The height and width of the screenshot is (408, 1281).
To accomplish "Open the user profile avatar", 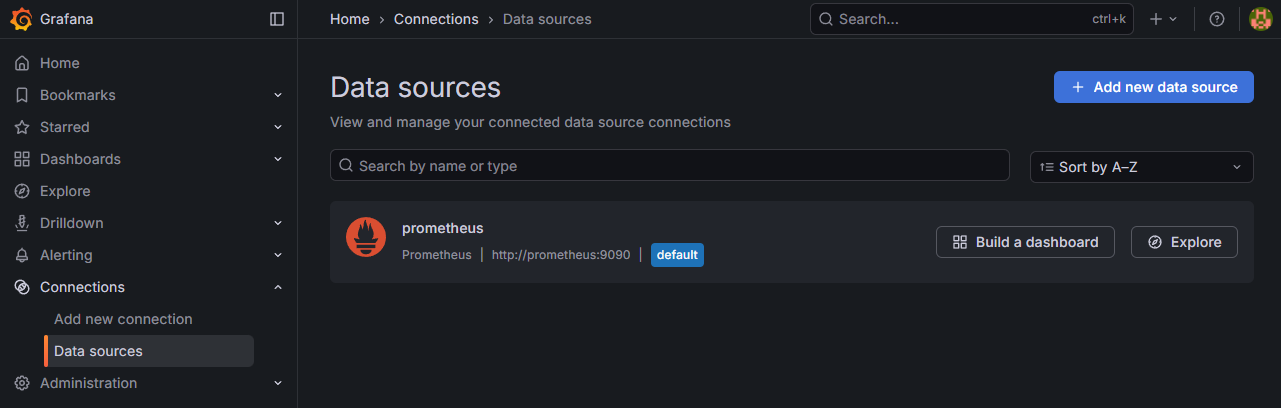I will pos(1260,19).
